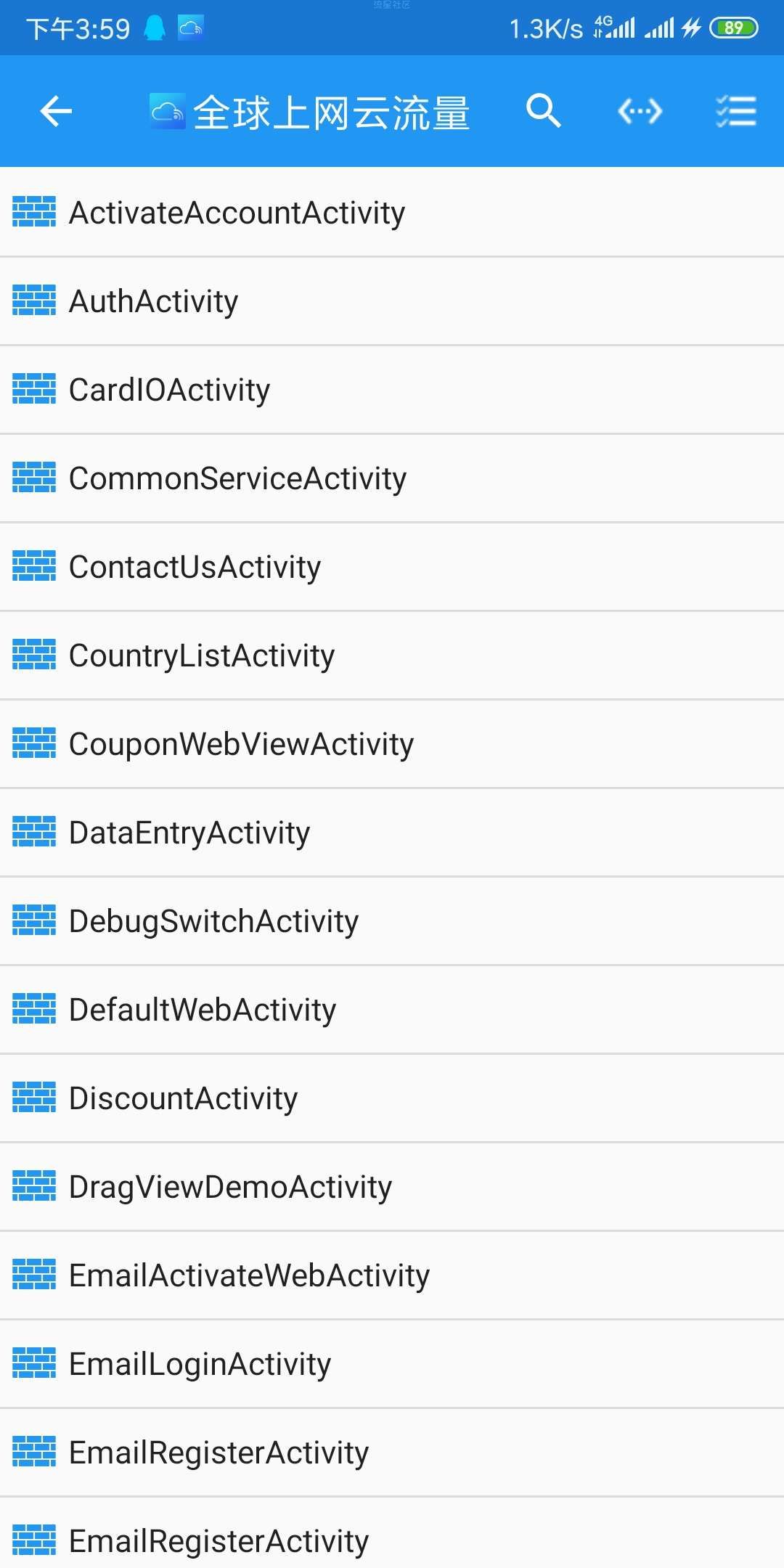This screenshot has width=784, height=1568.
Task: Choose DataEntryActivity in list
Action: pos(392,832)
